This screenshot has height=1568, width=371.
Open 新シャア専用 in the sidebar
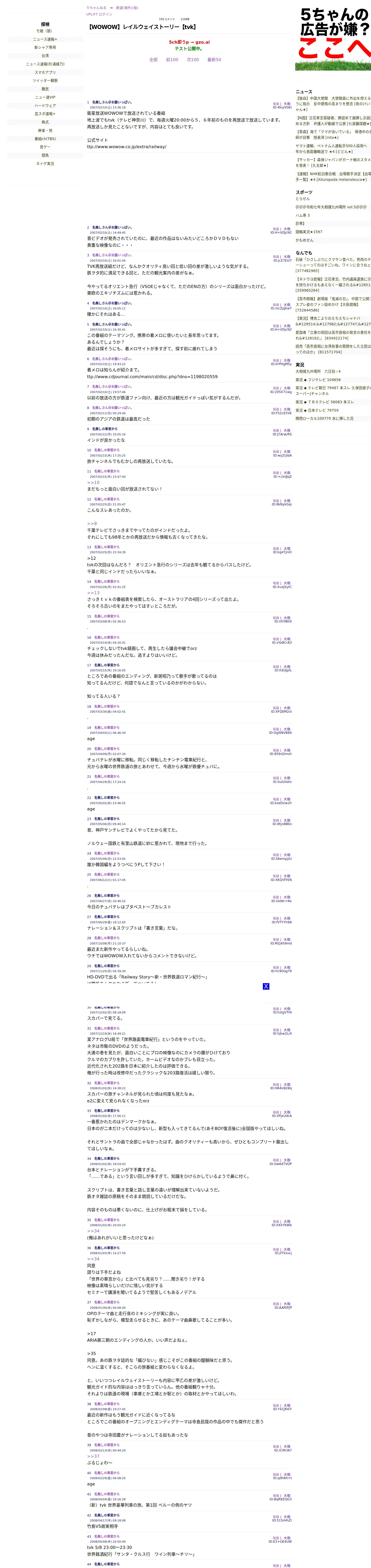(x=45, y=48)
